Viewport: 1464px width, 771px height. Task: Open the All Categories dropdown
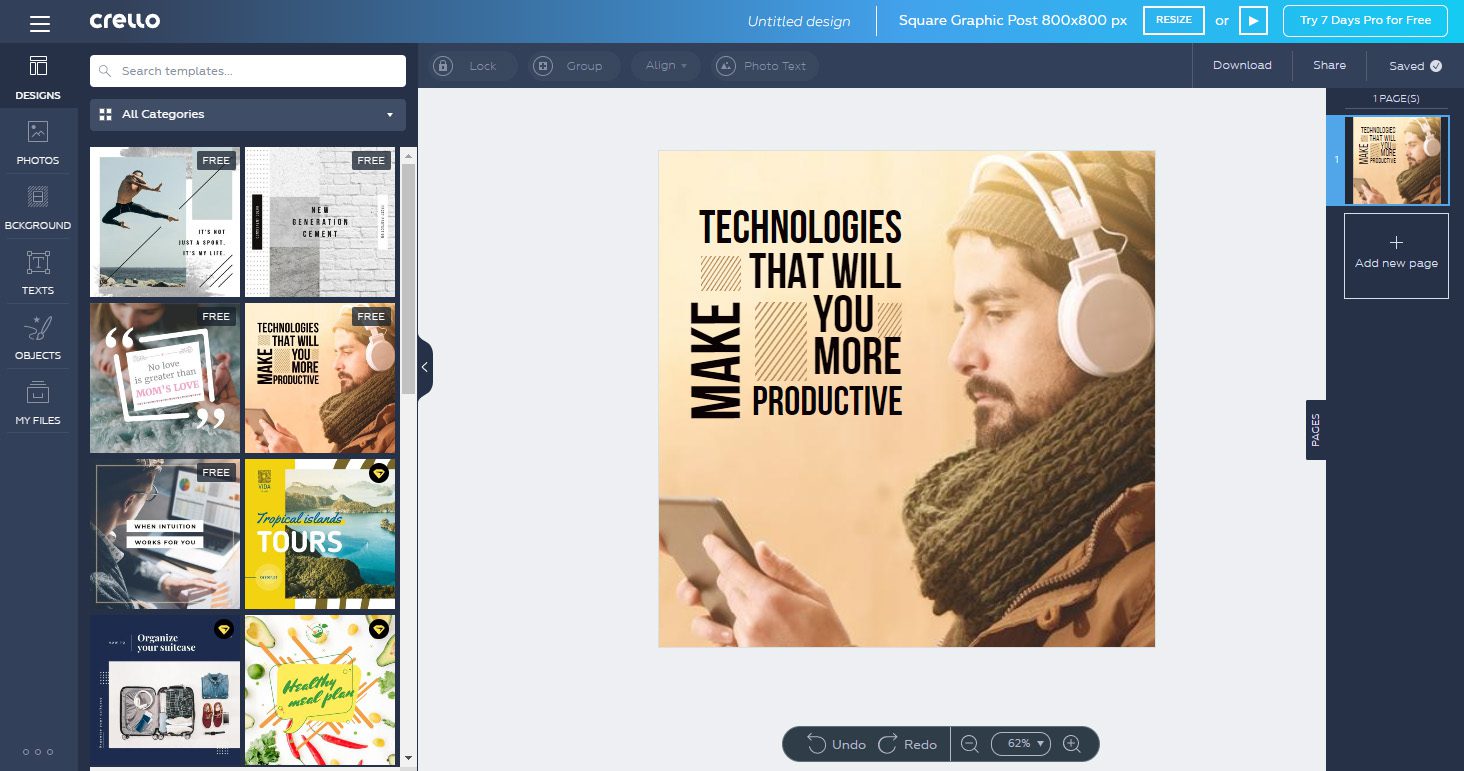[247, 114]
